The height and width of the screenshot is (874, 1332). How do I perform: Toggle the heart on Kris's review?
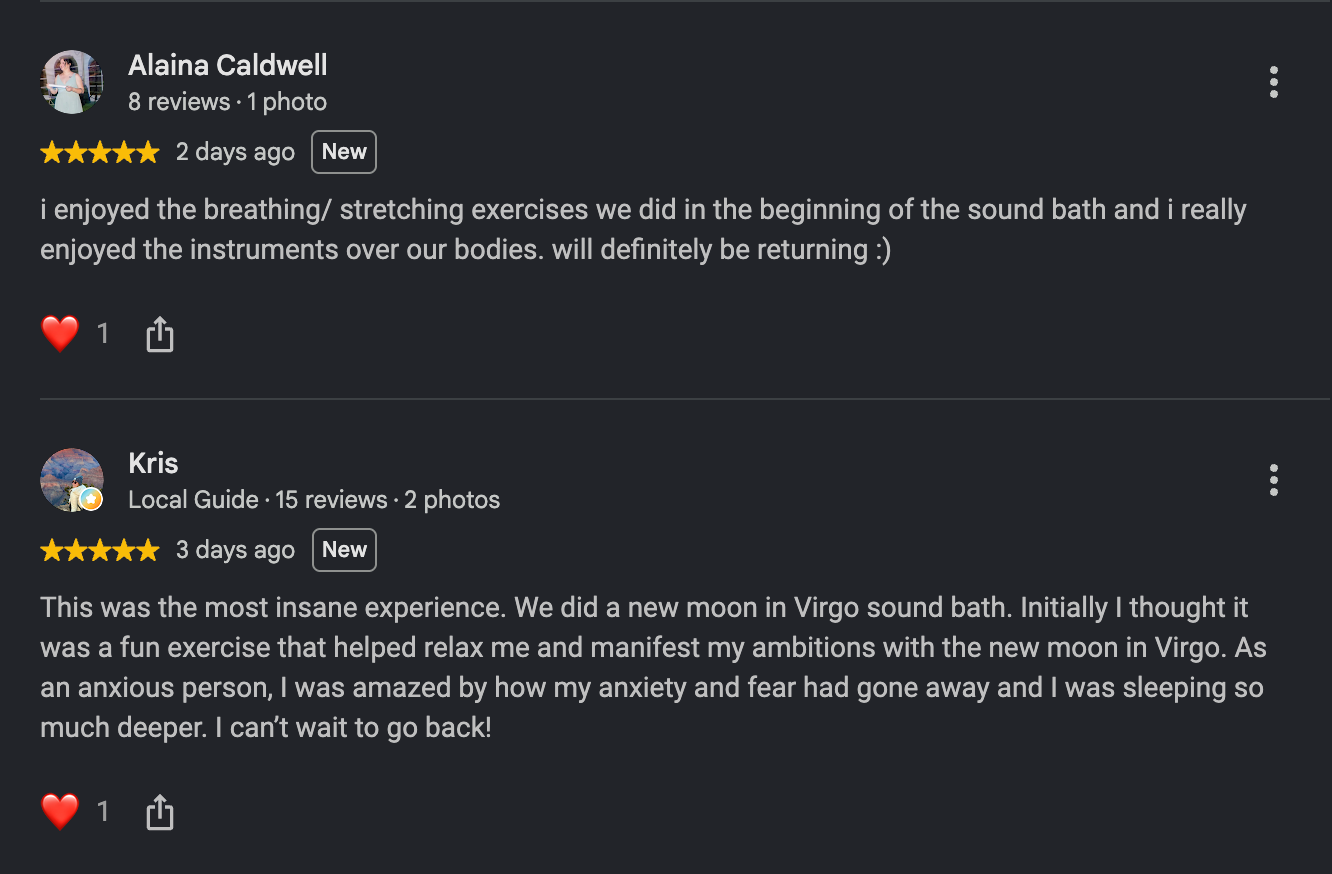(60, 811)
